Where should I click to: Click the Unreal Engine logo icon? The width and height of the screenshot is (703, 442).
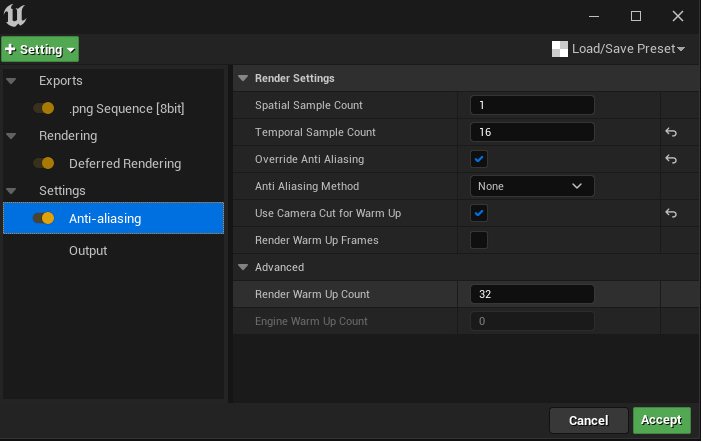point(17,16)
